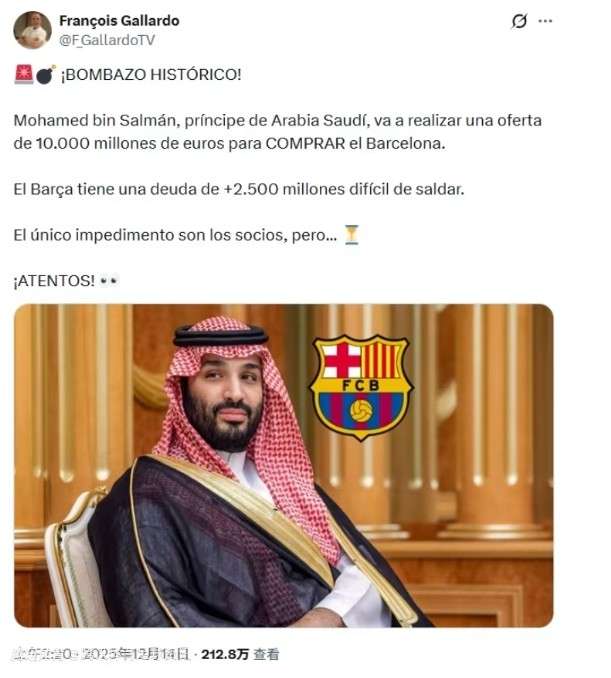This screenshot has width=611, height=678.
Task: Open the @F_GallardoTV handle link
Action: pyautogui.click(x=107, y=40)
